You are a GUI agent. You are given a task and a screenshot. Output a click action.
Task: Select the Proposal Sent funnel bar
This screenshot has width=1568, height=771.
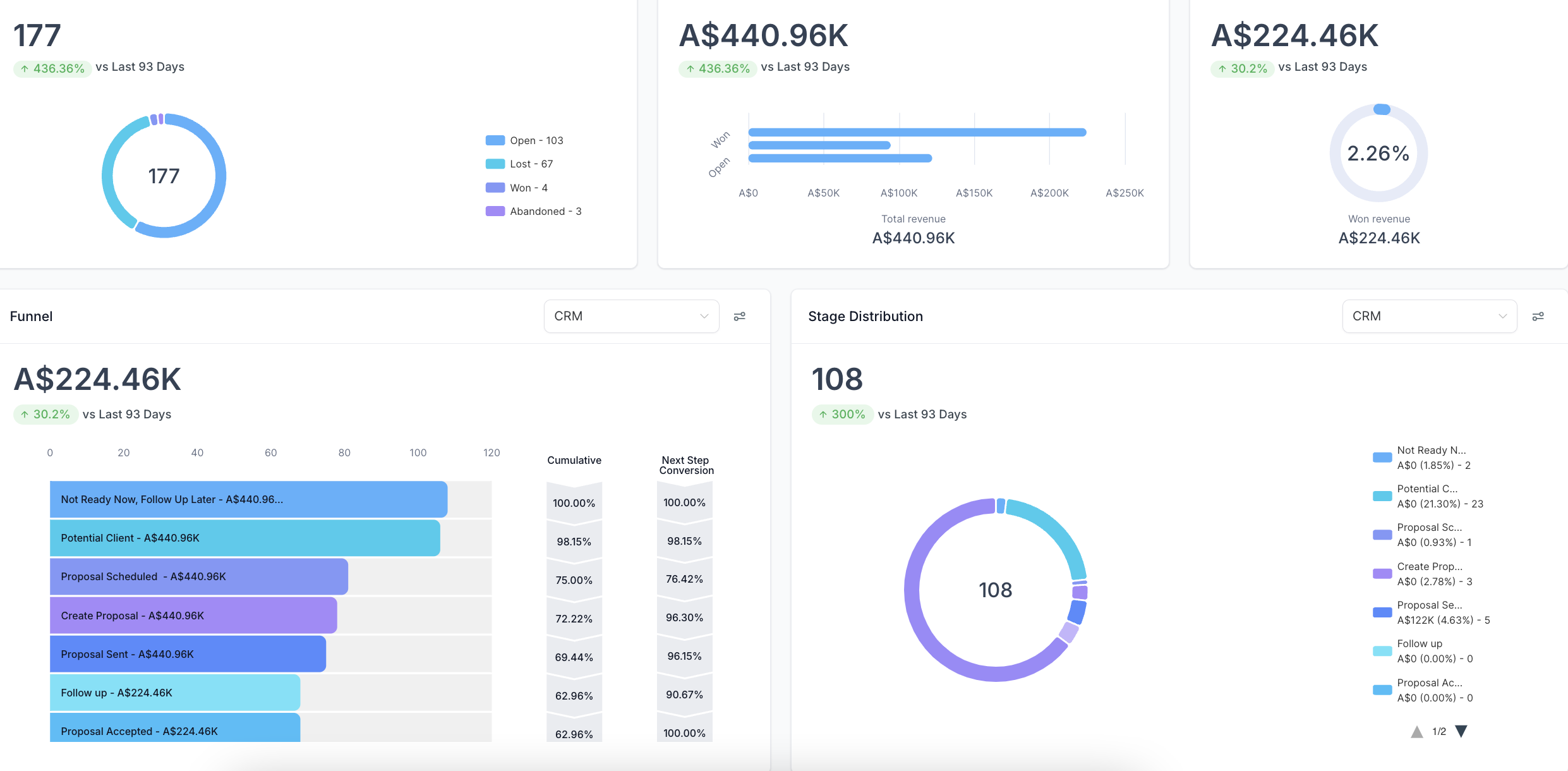coord(188,654)
